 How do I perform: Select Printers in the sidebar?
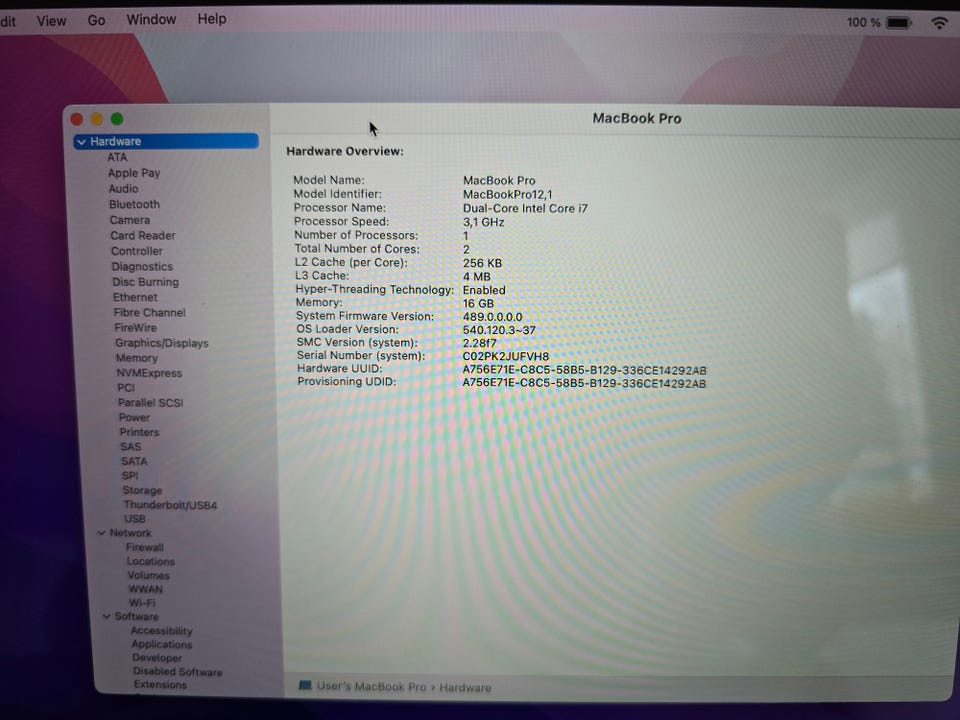point(140,432)
